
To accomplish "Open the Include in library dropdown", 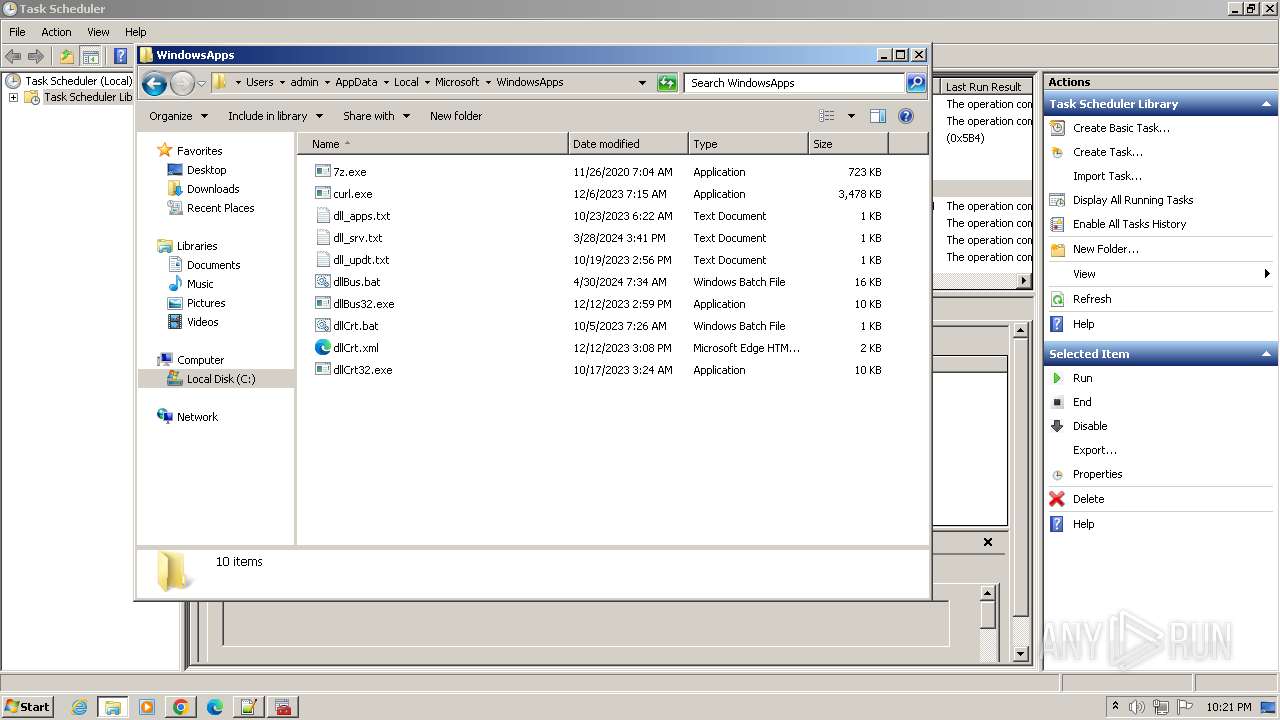I will pyautogui.click(x=275, y=116).
